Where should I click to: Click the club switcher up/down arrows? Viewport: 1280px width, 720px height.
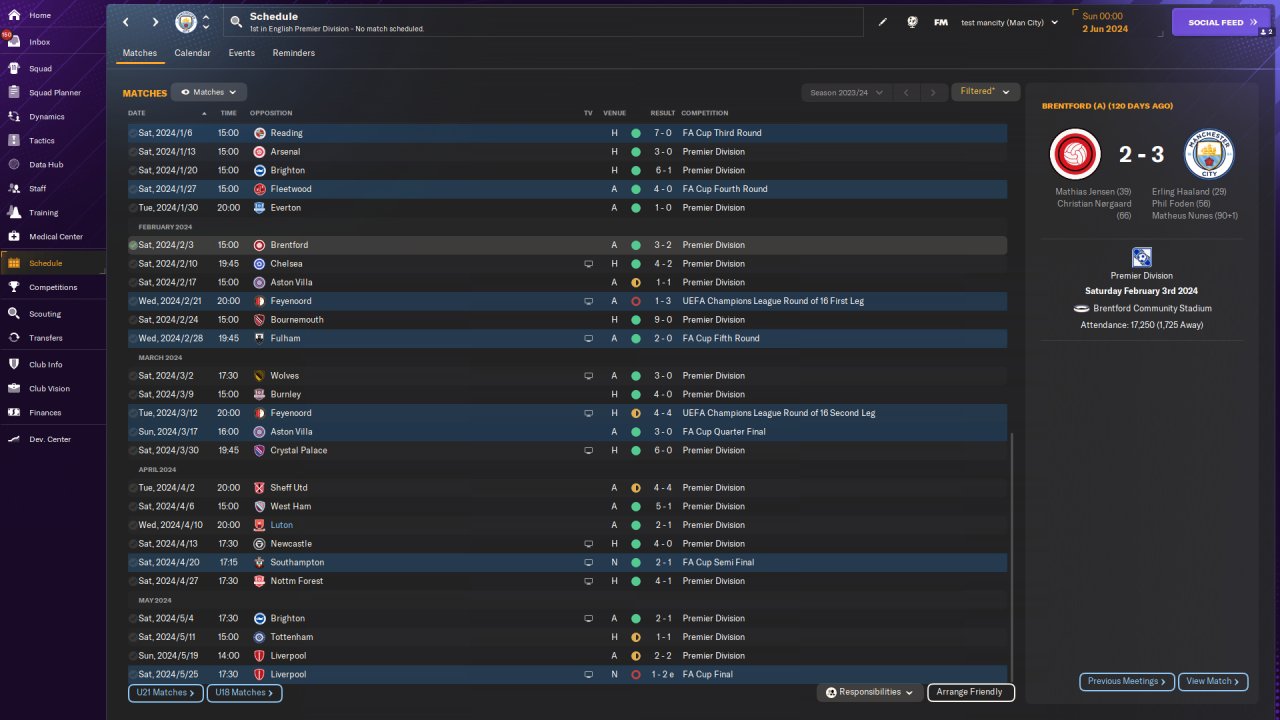[x=206, y=22]
